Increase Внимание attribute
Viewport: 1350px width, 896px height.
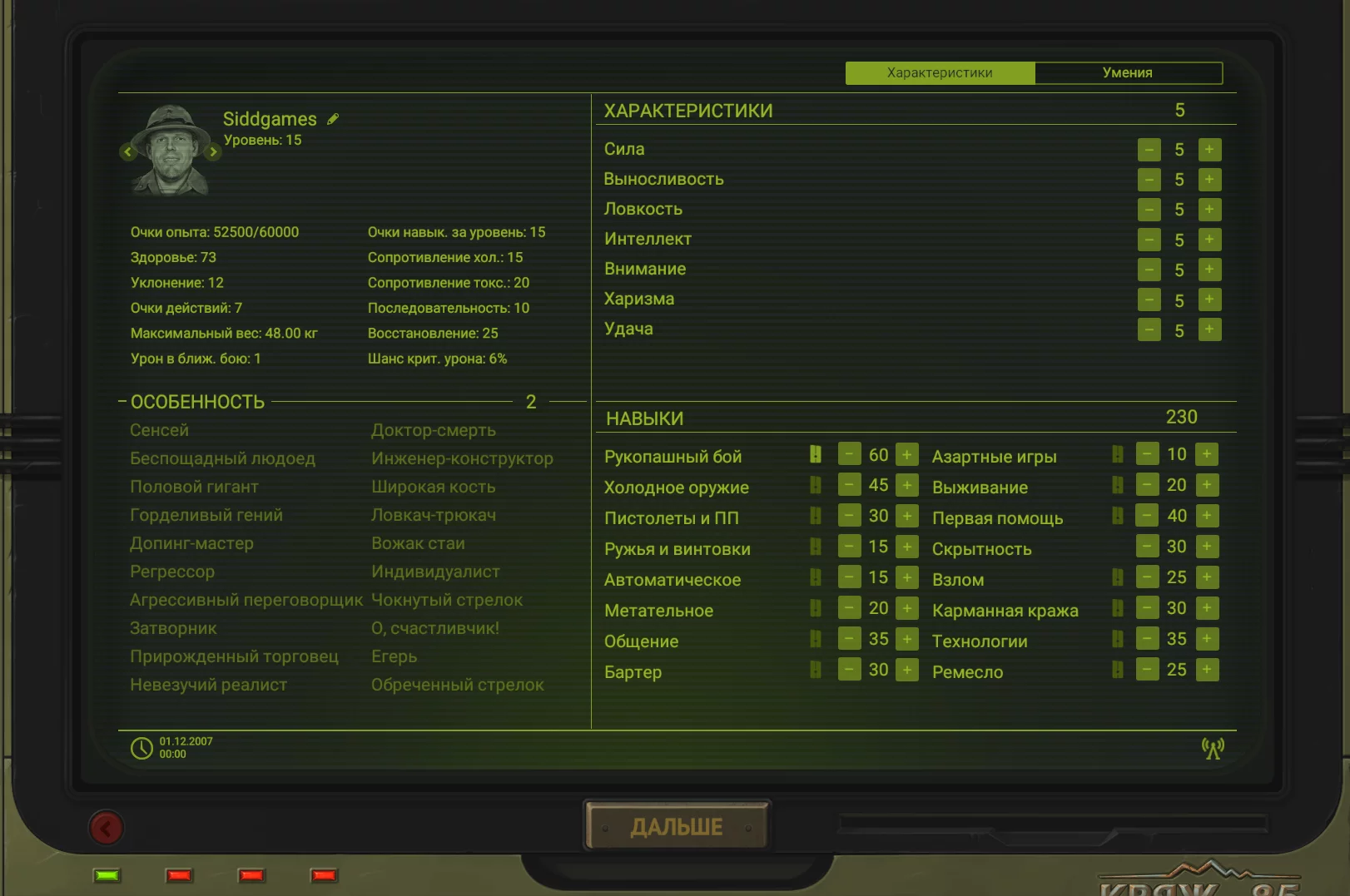1209,270
